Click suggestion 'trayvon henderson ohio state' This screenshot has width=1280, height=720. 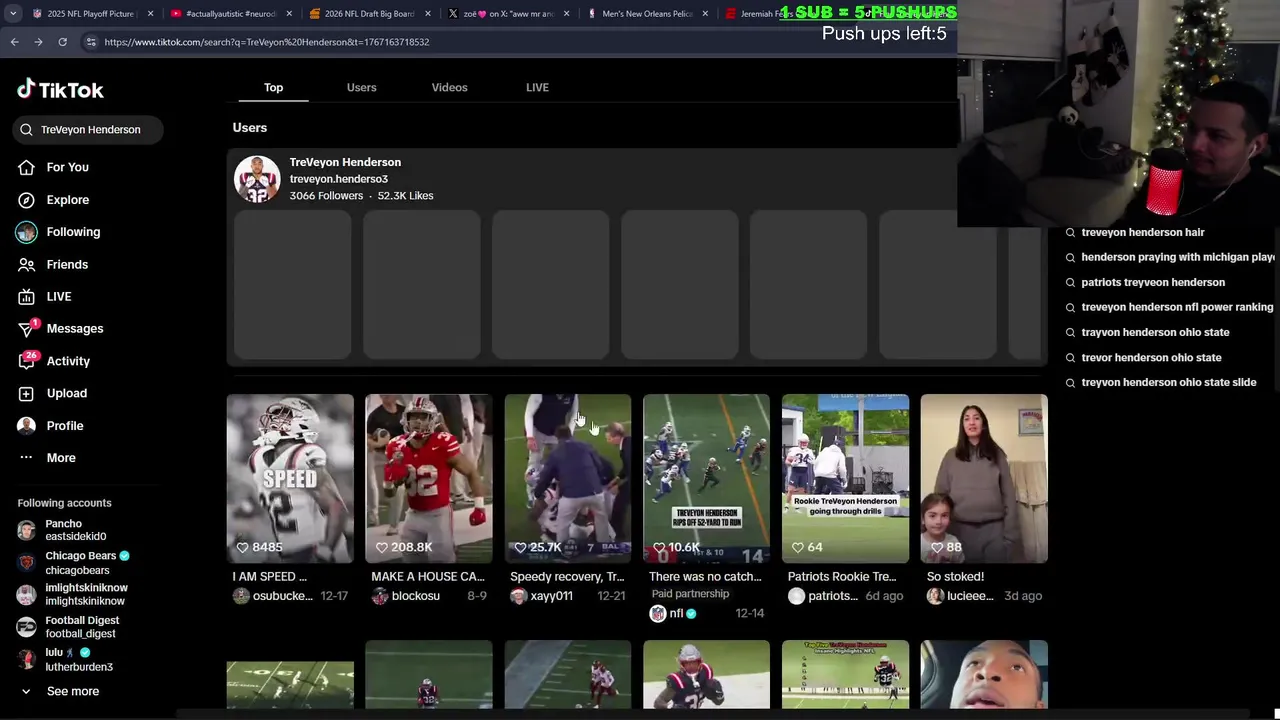coord(1155,332)
